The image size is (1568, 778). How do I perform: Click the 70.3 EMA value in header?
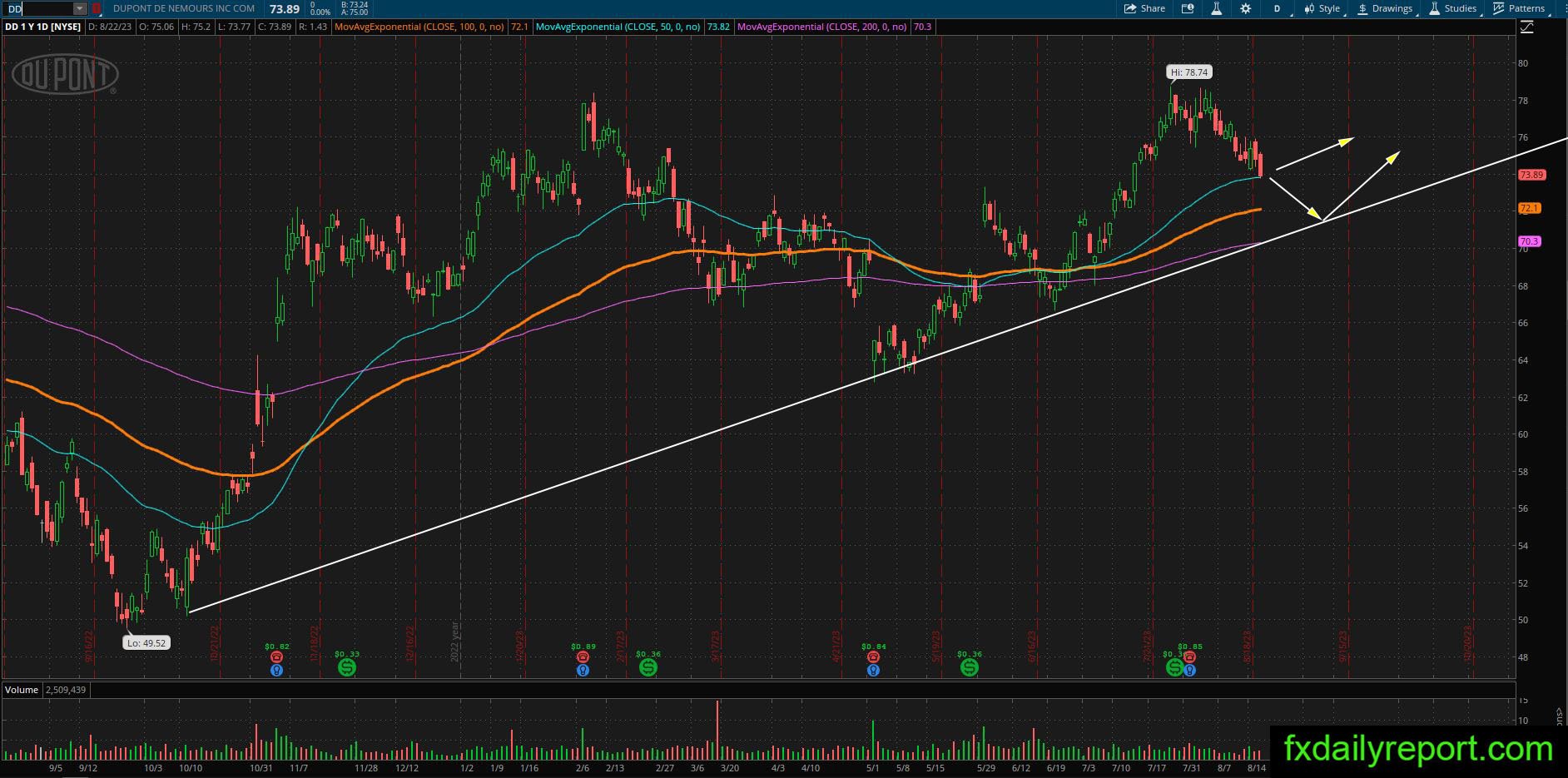point(922,27)
